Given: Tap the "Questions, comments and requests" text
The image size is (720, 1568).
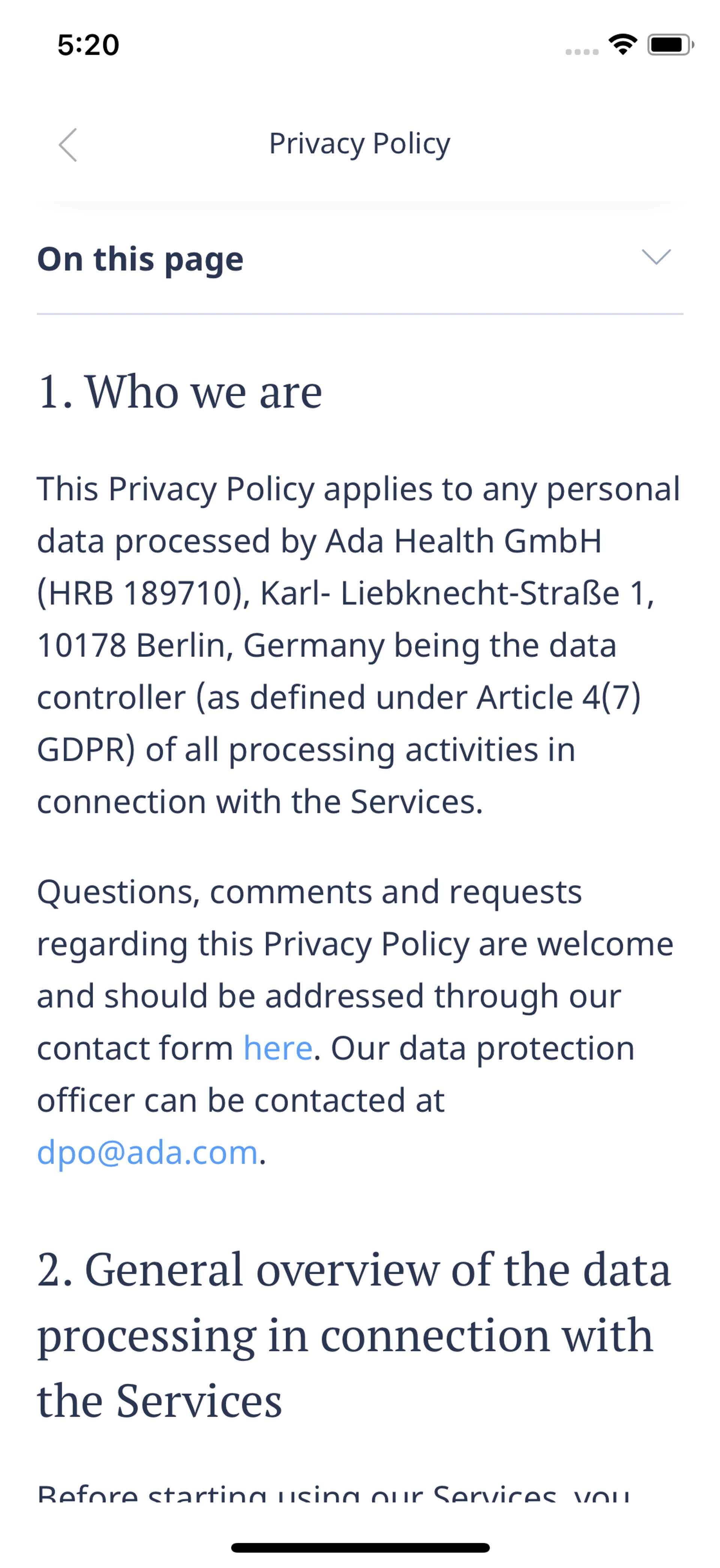Looking at the screenshot, I should (309, 892).
